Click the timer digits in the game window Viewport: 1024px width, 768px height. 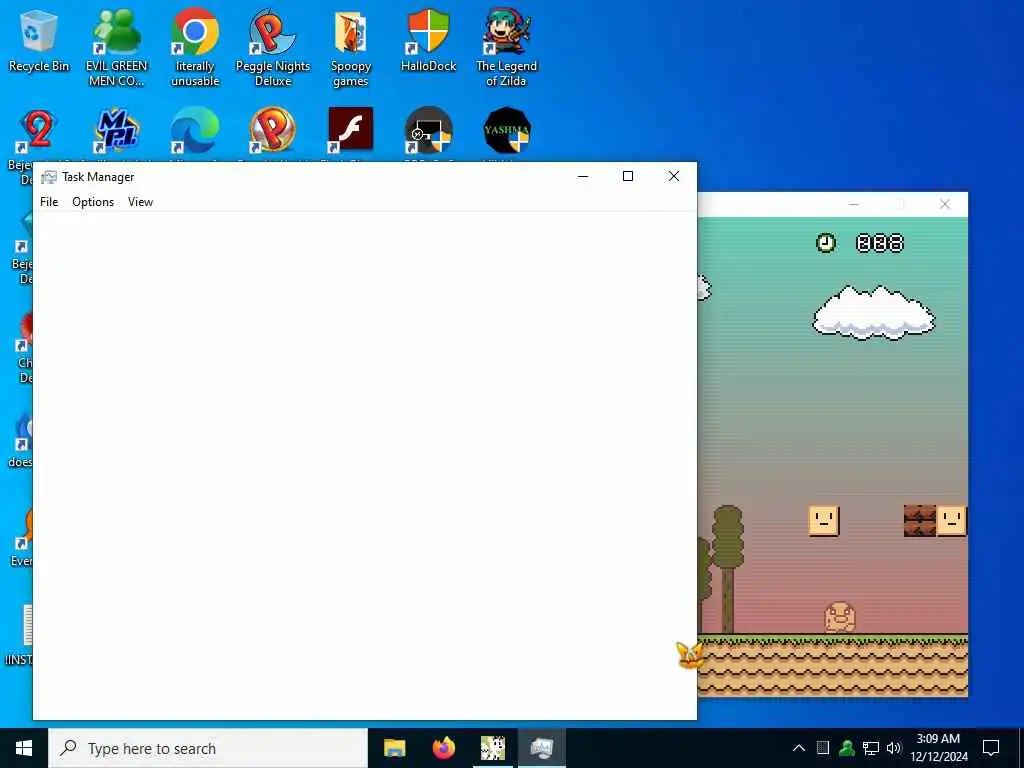click(880, 243)
